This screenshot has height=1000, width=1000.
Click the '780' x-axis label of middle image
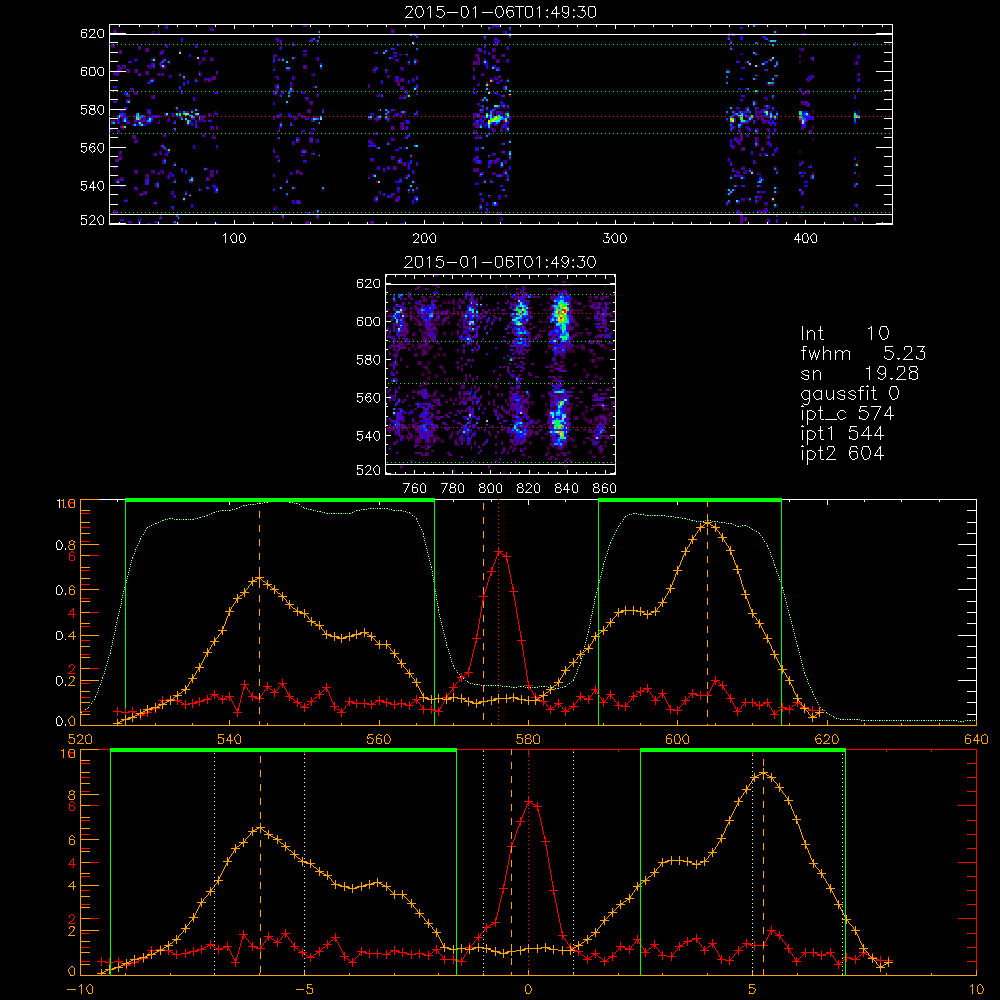(453, 489)
